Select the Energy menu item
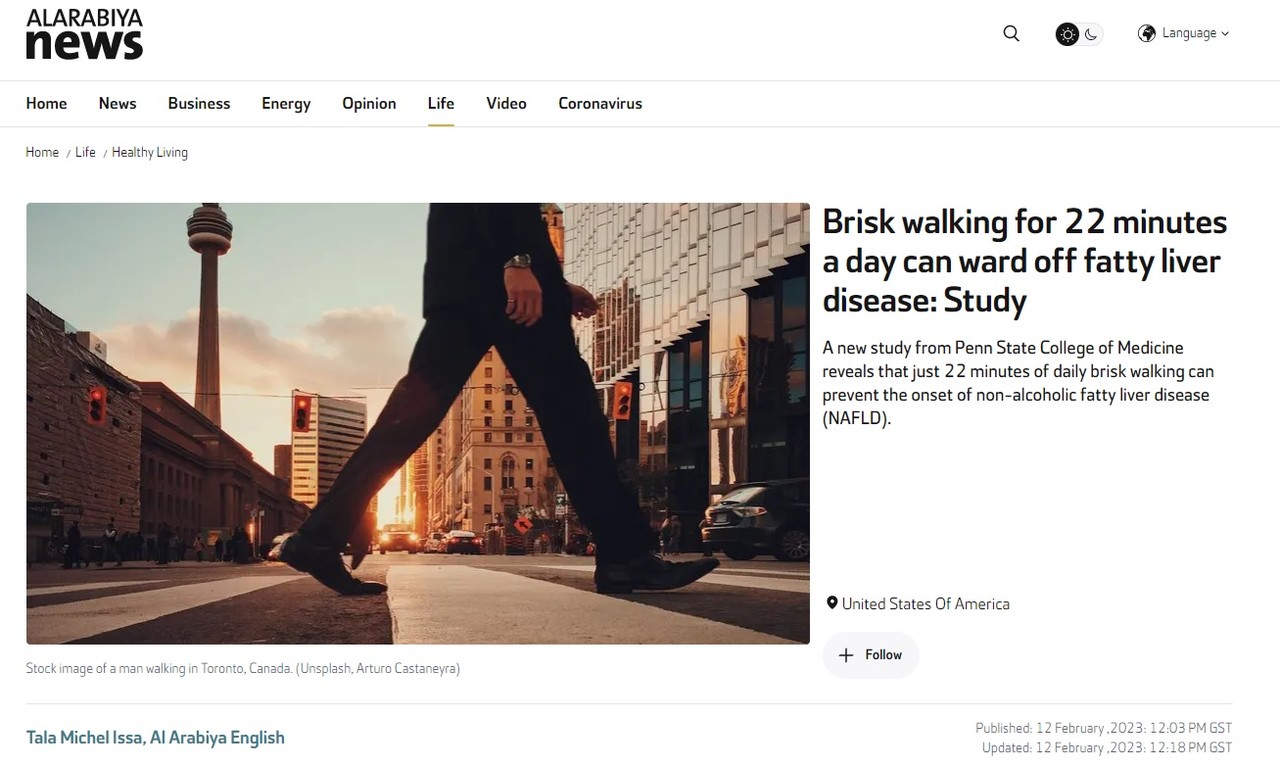The height and width of the screenshot is (767, 1280). point(286,104)
